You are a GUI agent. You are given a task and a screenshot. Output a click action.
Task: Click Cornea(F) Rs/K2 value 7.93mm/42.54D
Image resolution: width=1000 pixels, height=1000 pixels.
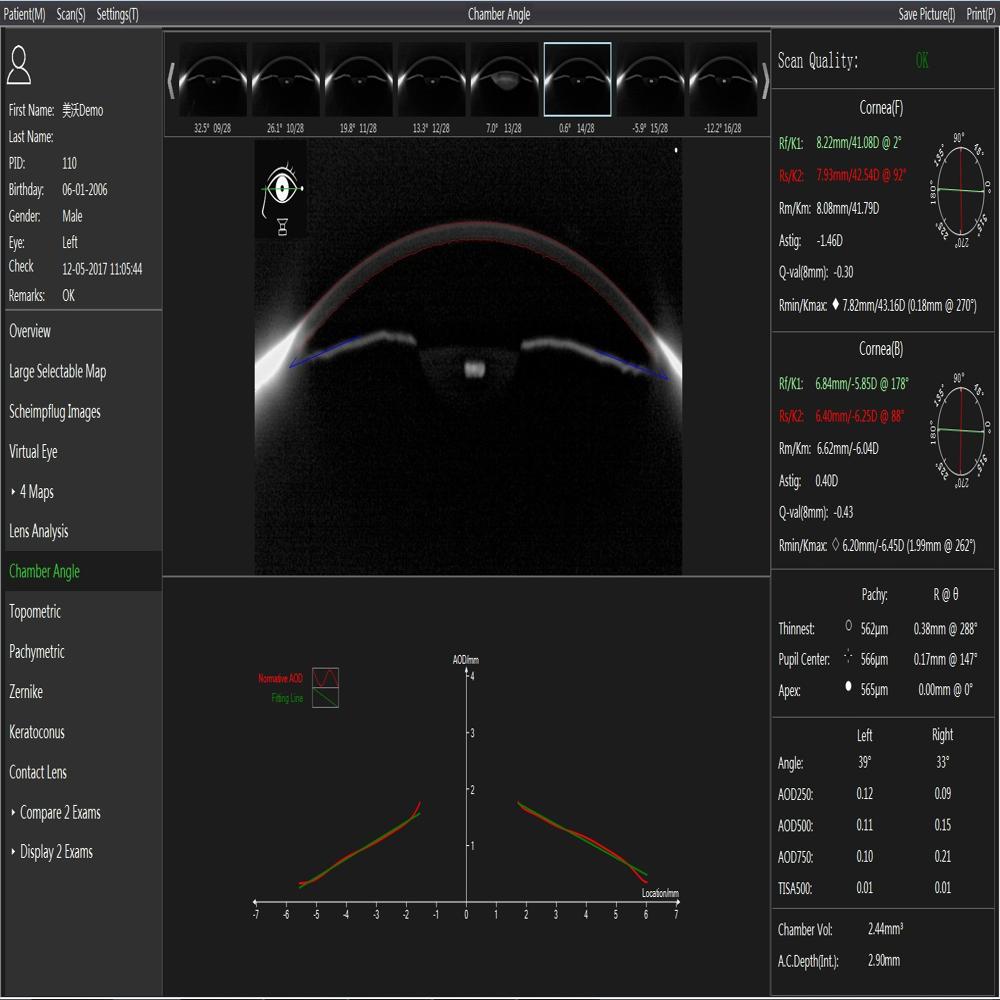861,175
